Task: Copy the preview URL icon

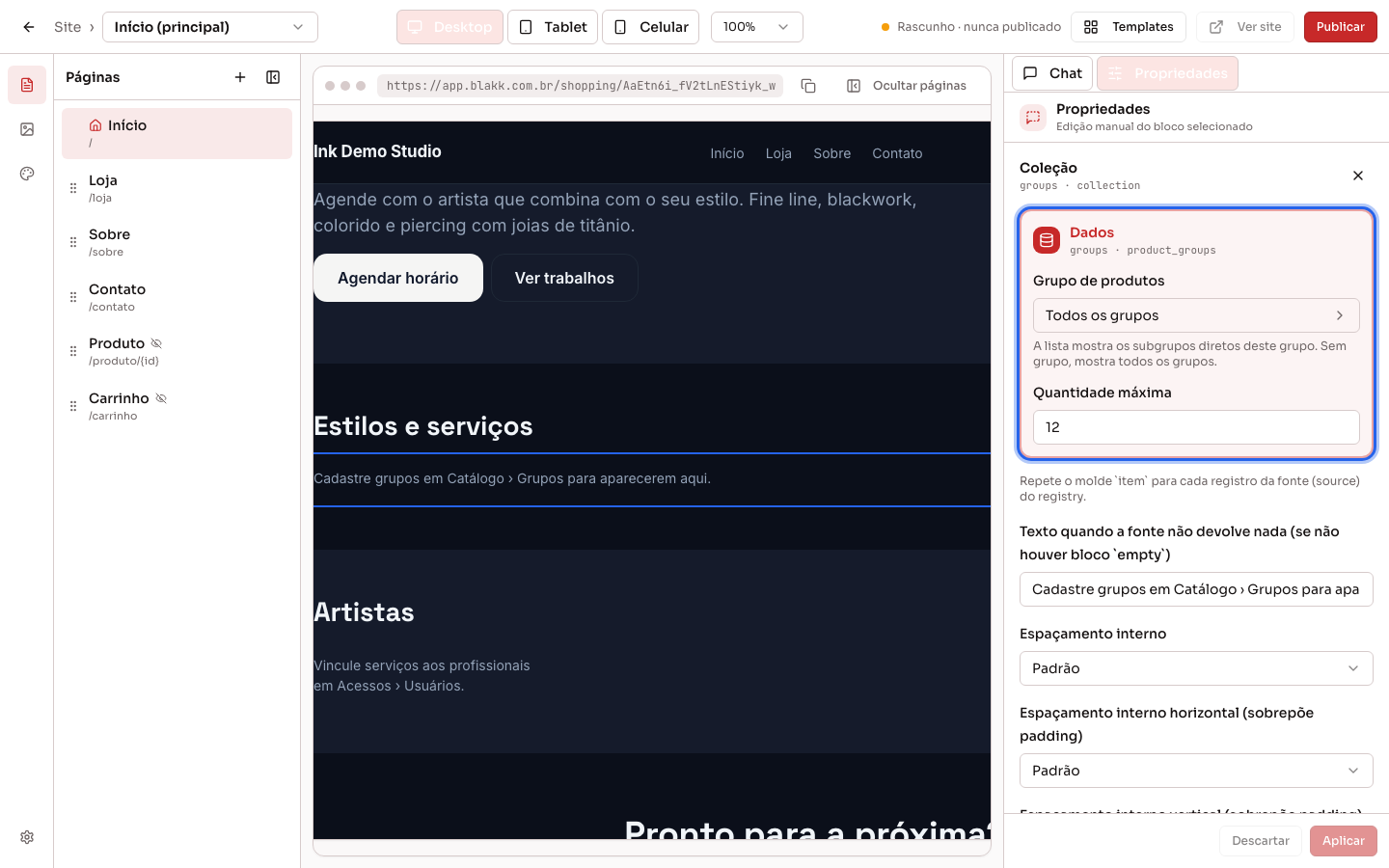Action: [808, 86]
